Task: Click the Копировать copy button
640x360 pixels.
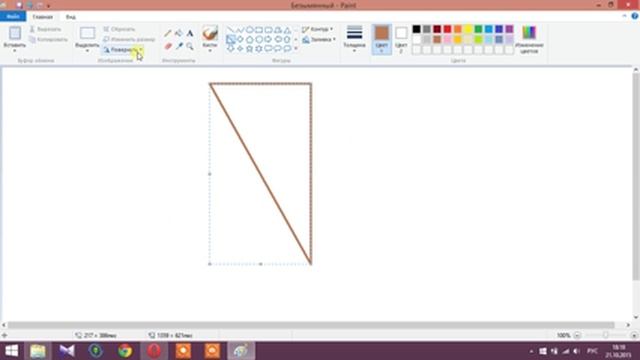Action: pos(49,40)
